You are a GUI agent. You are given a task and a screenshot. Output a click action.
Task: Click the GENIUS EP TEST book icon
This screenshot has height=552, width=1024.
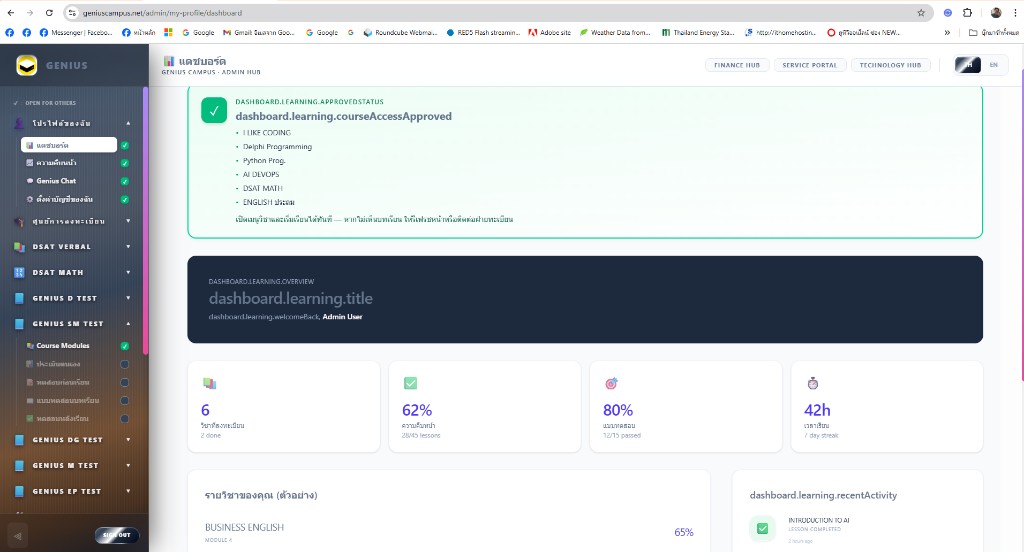coord(19,491)
